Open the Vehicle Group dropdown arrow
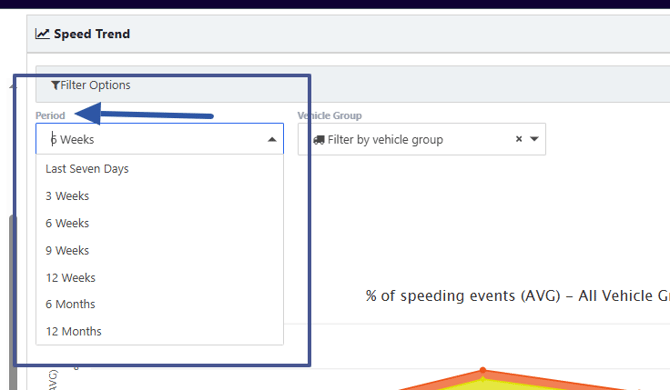 [x=534, y=139]
